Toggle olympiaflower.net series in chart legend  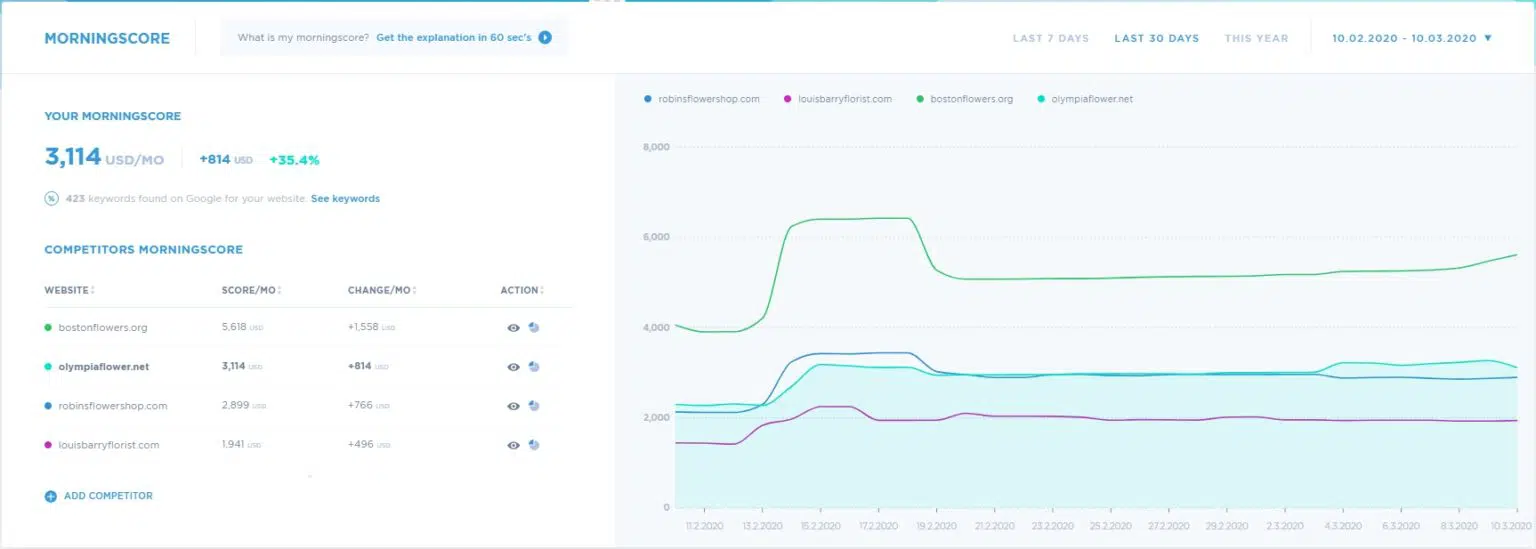[1086, 99]
